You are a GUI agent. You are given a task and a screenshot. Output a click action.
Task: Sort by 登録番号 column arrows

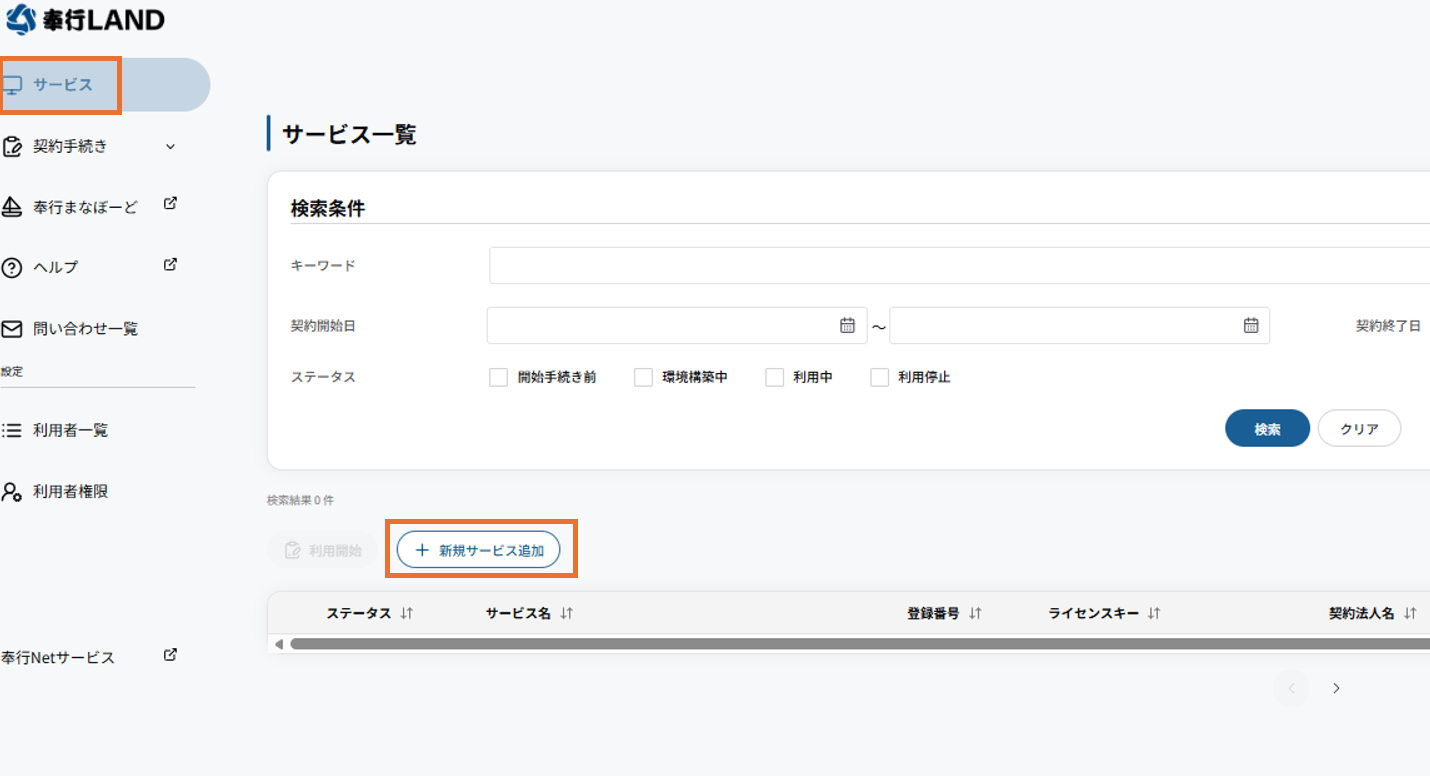pyautogui.click(x=975, y=614)
